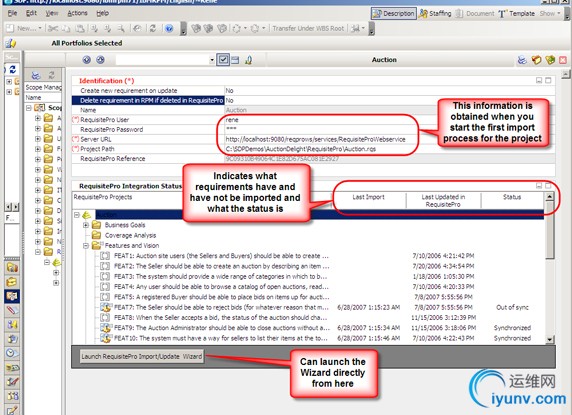
Task: Click the pencil notepad icon at bottom left
Action: point(11,410)
